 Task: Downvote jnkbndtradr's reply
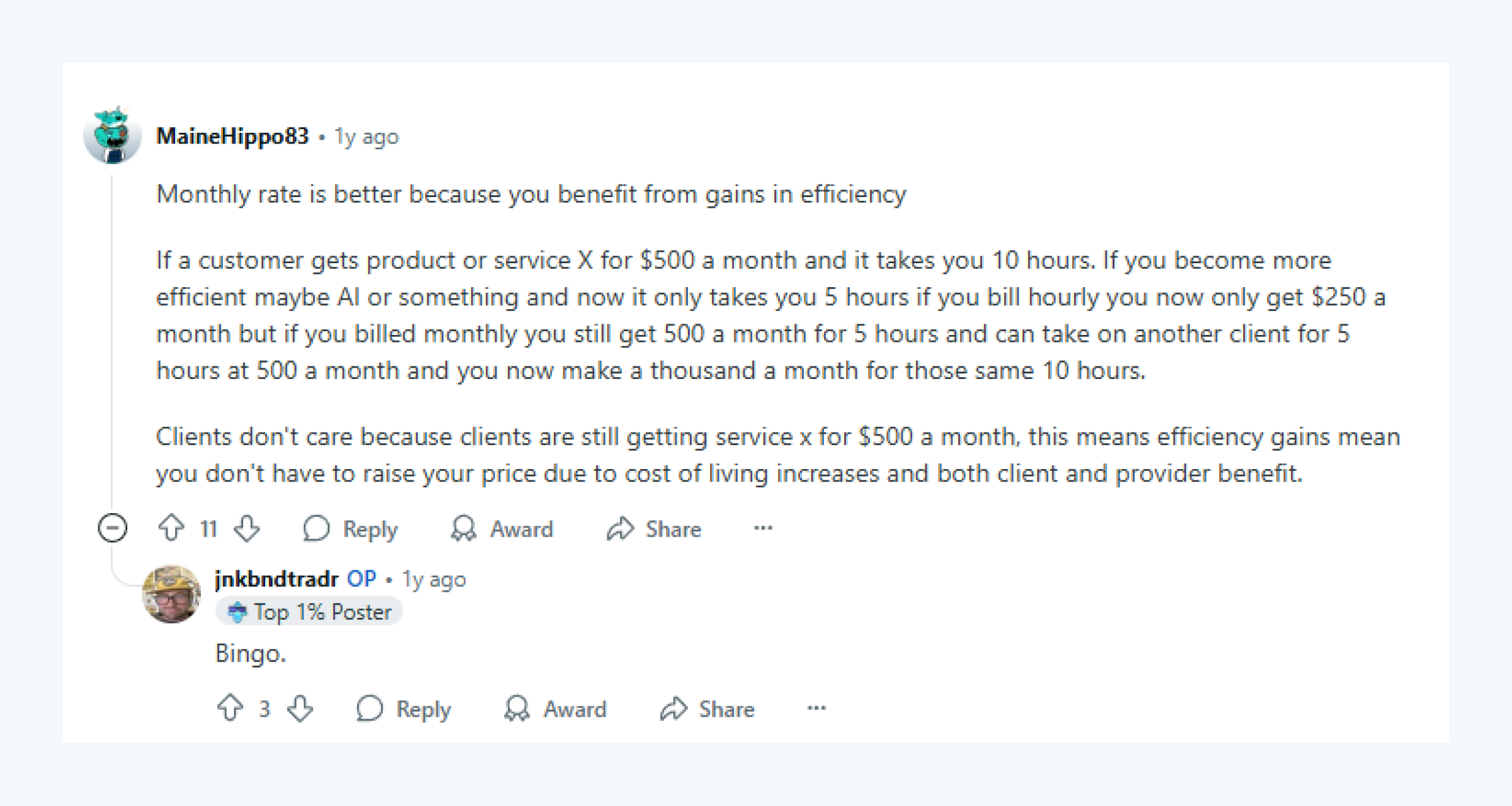(301, 709)
